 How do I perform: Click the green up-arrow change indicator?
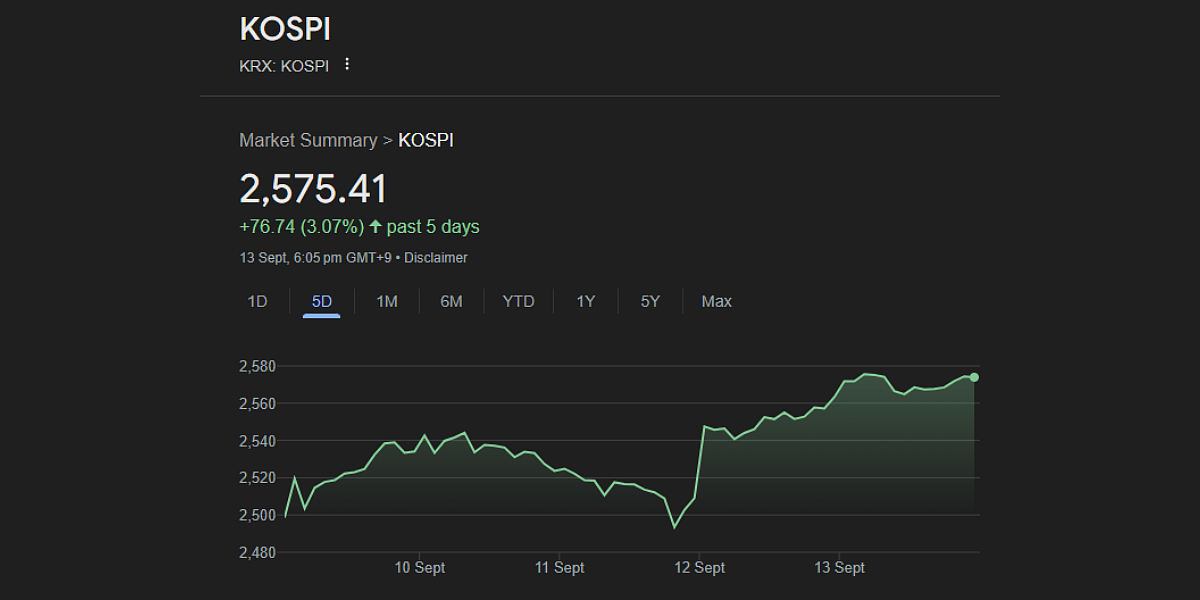(376, 227)
